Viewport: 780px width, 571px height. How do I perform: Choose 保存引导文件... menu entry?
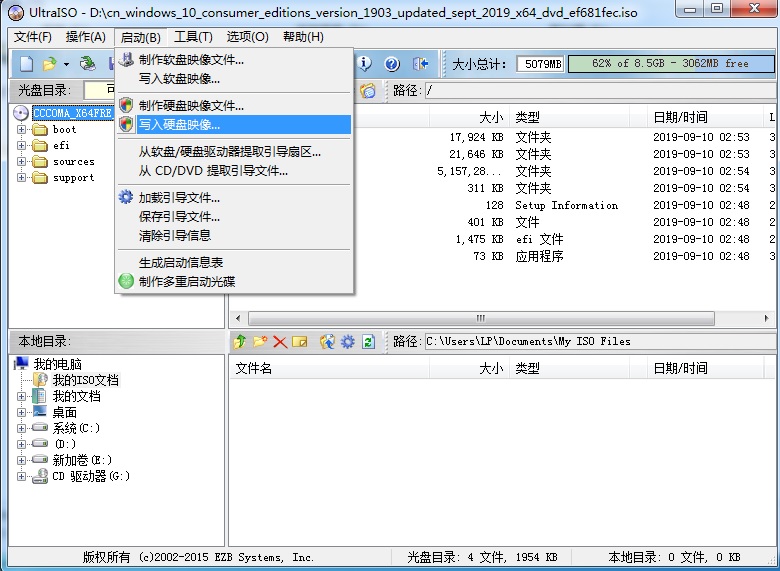(234, 216)
